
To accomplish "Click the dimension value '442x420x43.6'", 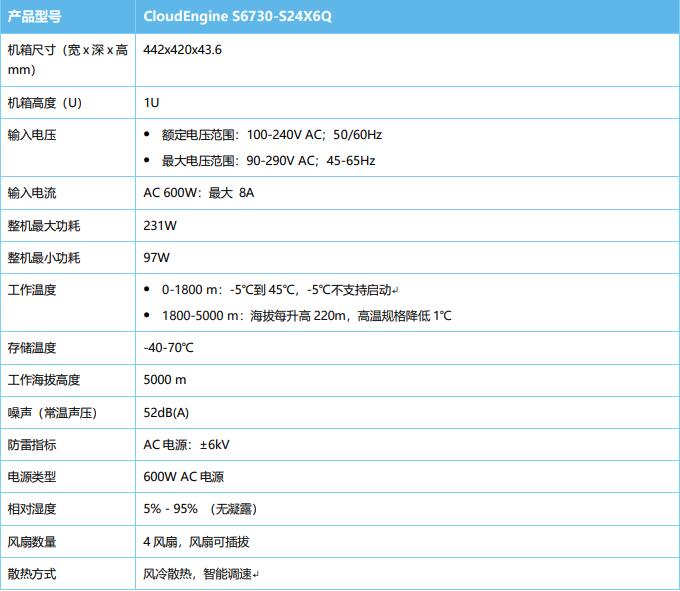I will (x=183, y=50).
